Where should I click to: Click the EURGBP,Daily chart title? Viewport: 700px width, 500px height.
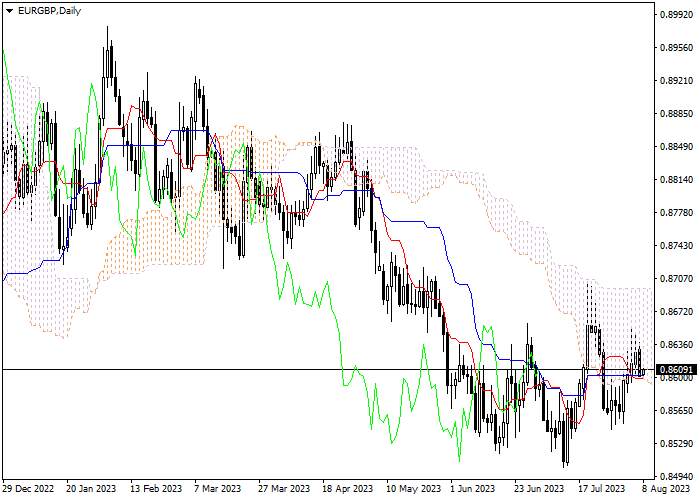point(49,11)
